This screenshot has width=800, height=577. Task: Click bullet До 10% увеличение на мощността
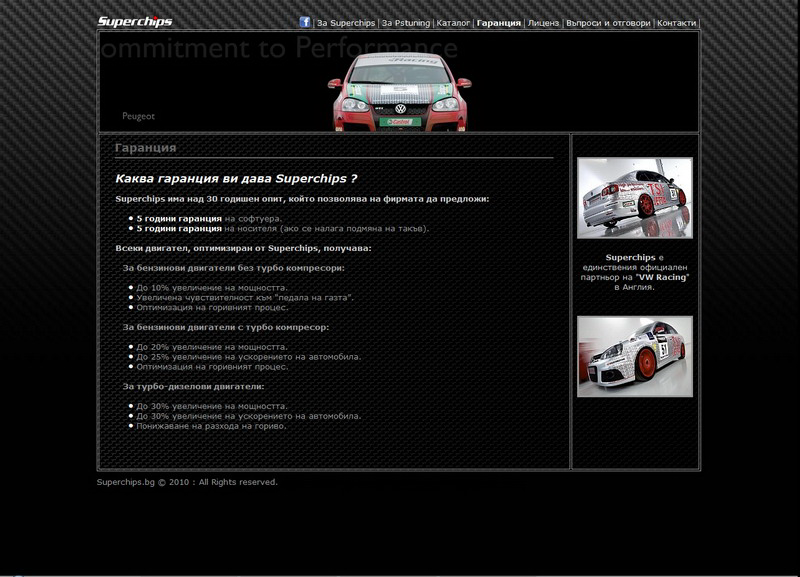tap(212, 288)
